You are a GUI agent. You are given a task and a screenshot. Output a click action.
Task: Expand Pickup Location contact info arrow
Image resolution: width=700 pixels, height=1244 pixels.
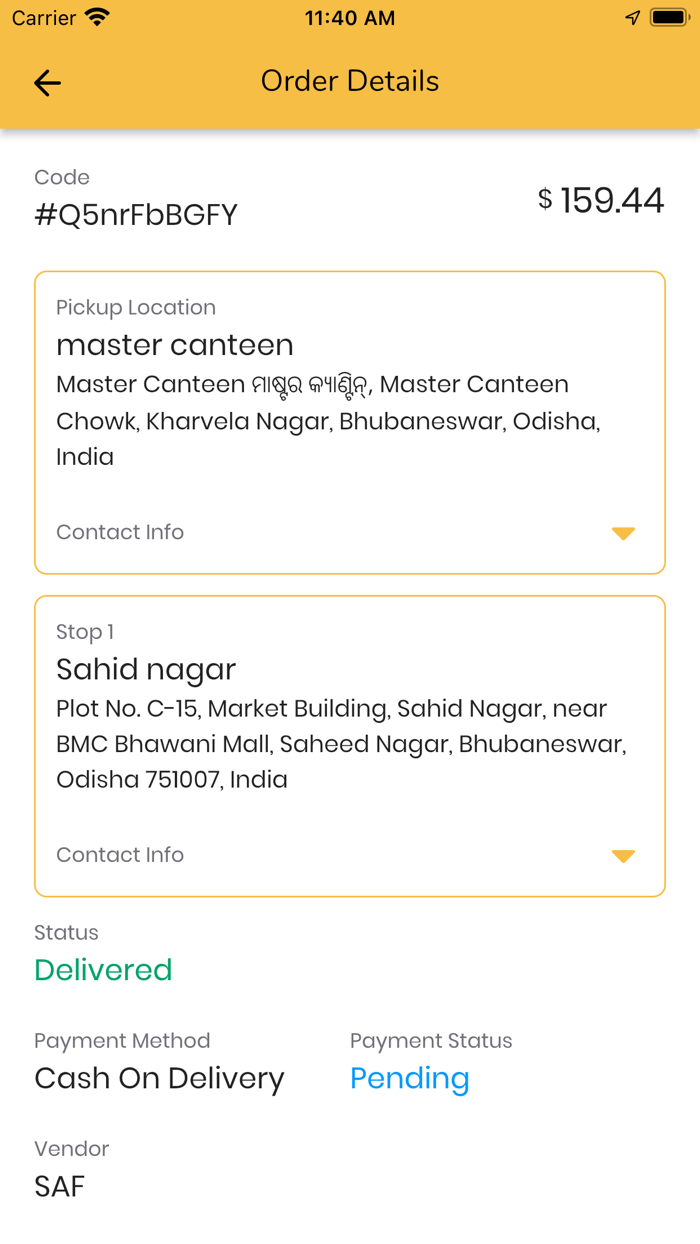(623, 533)
